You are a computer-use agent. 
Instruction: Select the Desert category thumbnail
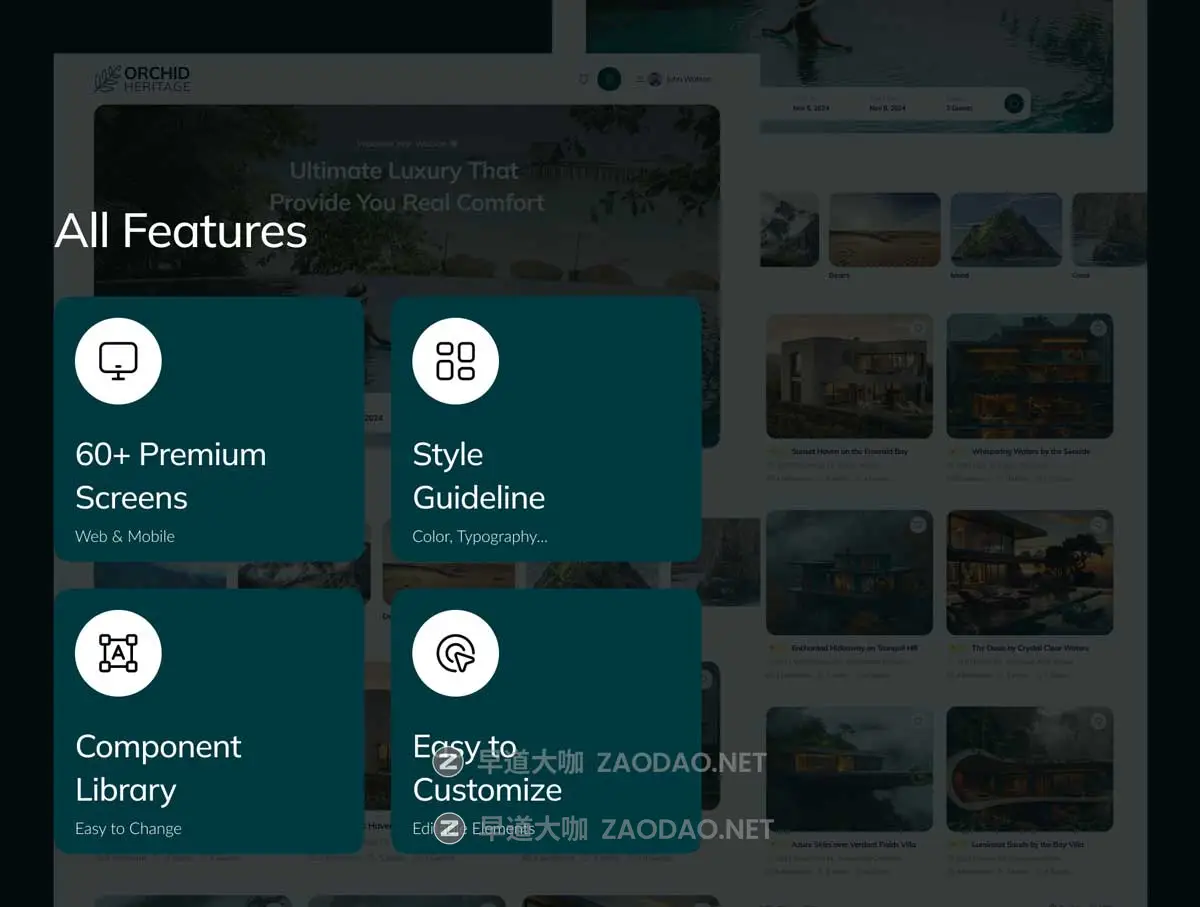[x=884, y=230]
